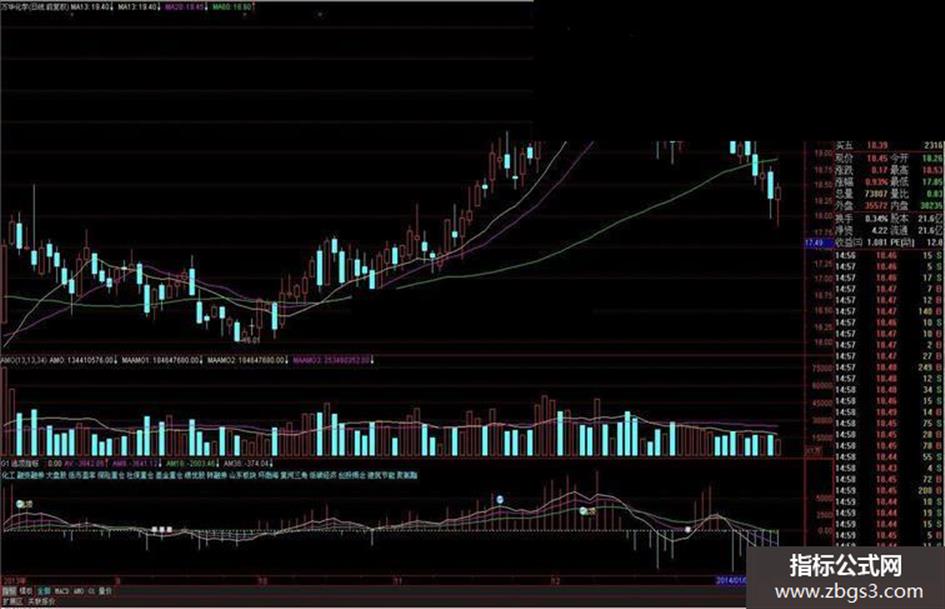
Task: Click the 2014/01 date marker on time axis
Action: coord(730,580)
